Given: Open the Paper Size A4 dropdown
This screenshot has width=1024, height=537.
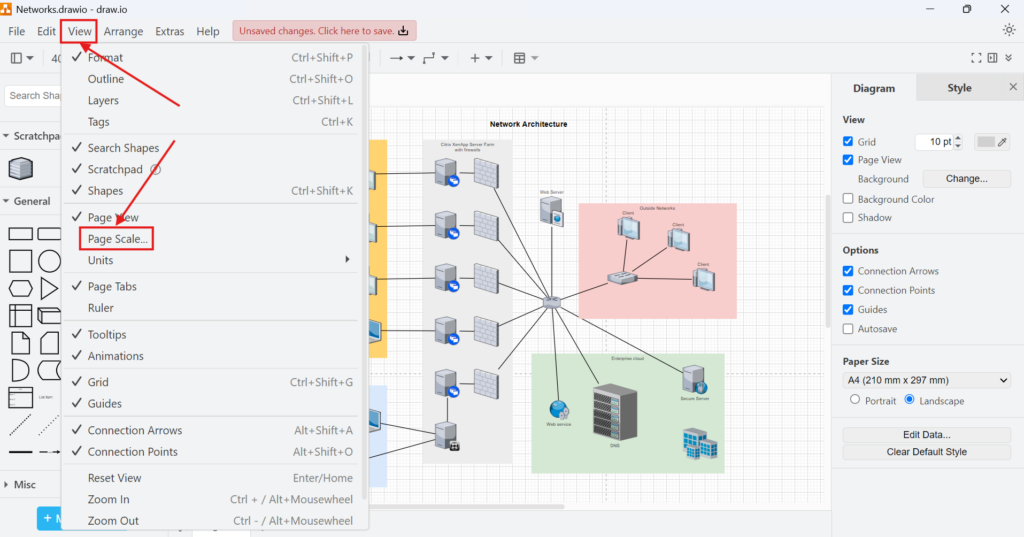Looking at the screenshot, I should tap(927, 380).
